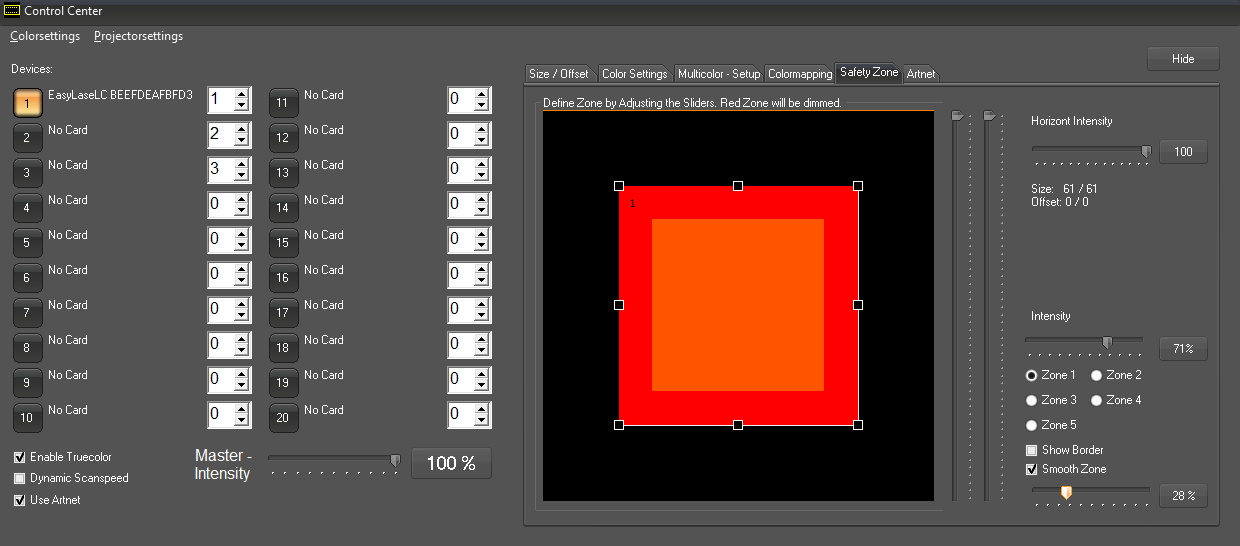Select device slot 11 button
The width and height of the screenshot is (1240, 546).
283,102
